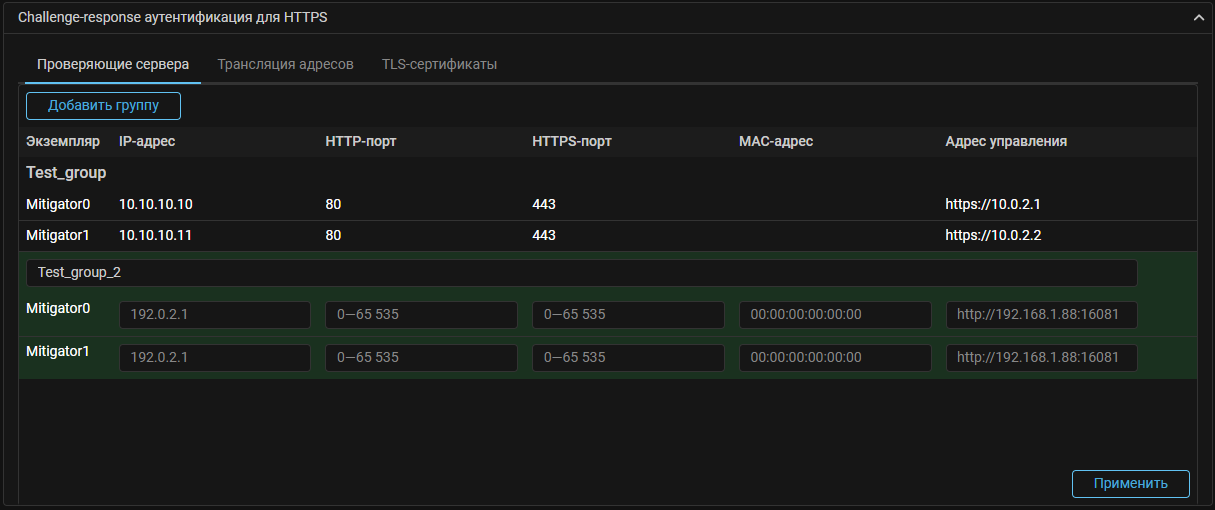Image resolution: width=1215 pixels, height=510 pixels.
Task: Click new group Mitigator0 management address field
Action: coord(1041,315)
